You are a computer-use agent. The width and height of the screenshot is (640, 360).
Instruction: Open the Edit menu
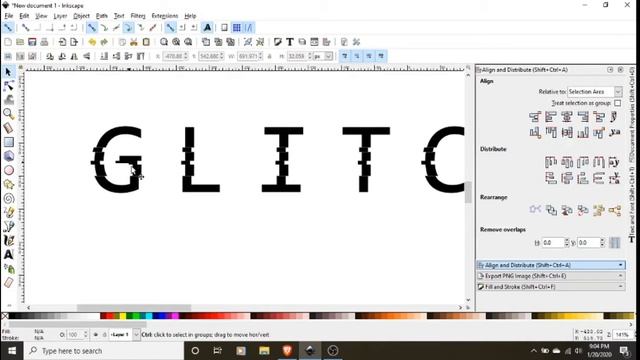click(x=24, y=16)
